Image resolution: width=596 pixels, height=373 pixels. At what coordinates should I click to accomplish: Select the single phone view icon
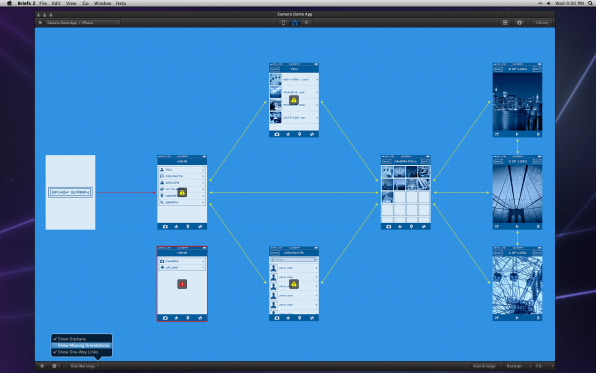[283, 23]
